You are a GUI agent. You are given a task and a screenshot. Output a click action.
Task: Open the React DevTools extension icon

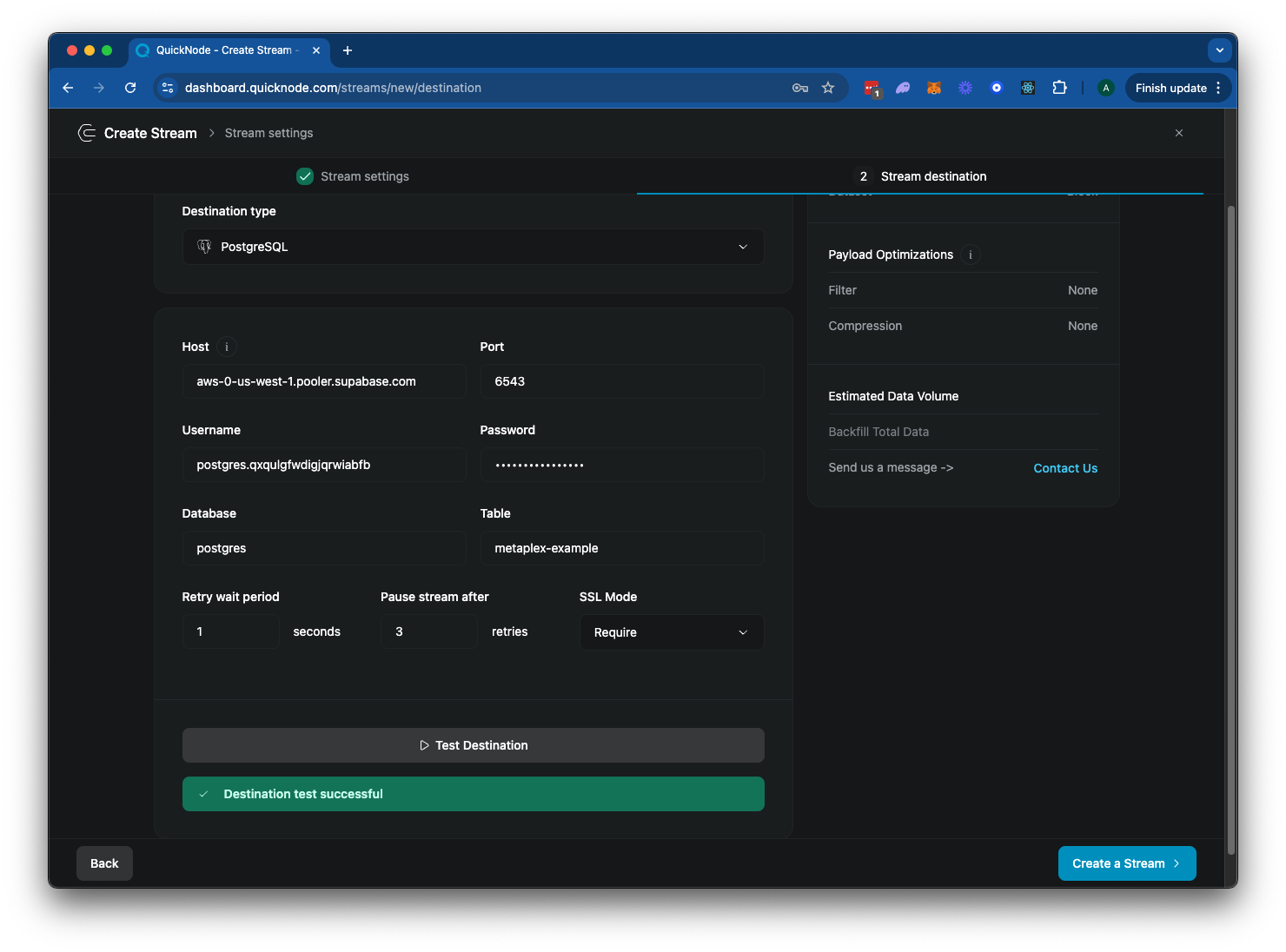tap(1028, 88)
